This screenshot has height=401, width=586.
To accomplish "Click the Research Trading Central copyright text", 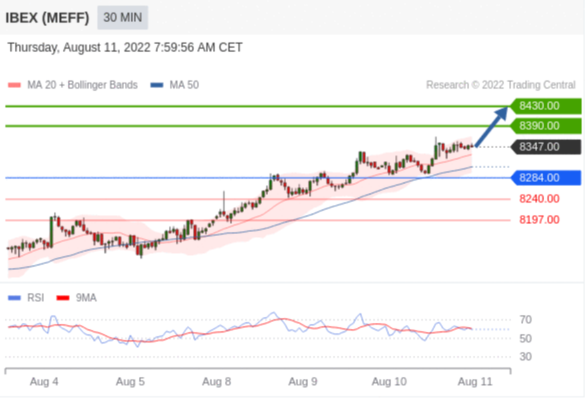I will coord(501,85).
